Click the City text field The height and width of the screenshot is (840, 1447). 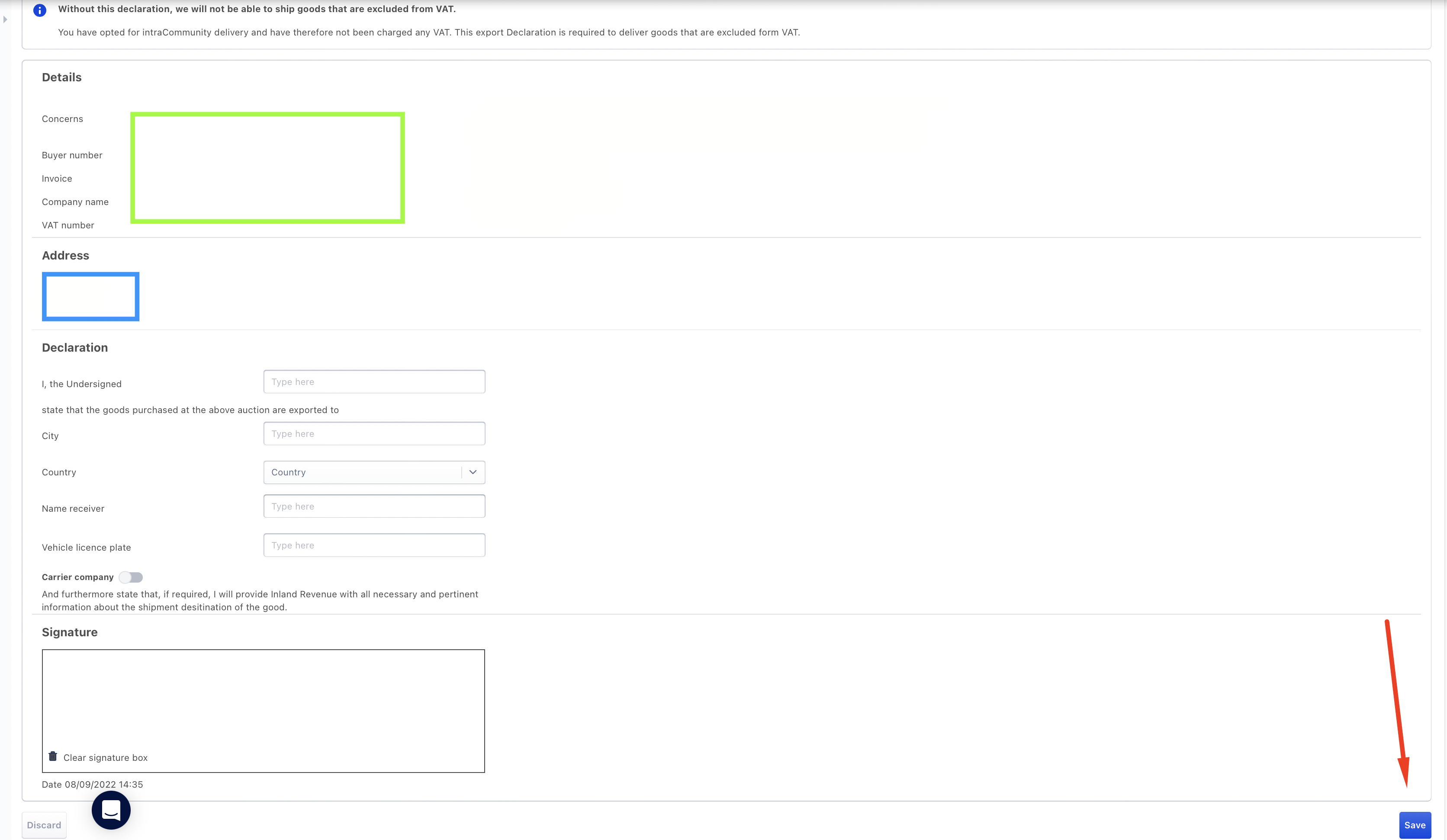click(x=374, y=433)
